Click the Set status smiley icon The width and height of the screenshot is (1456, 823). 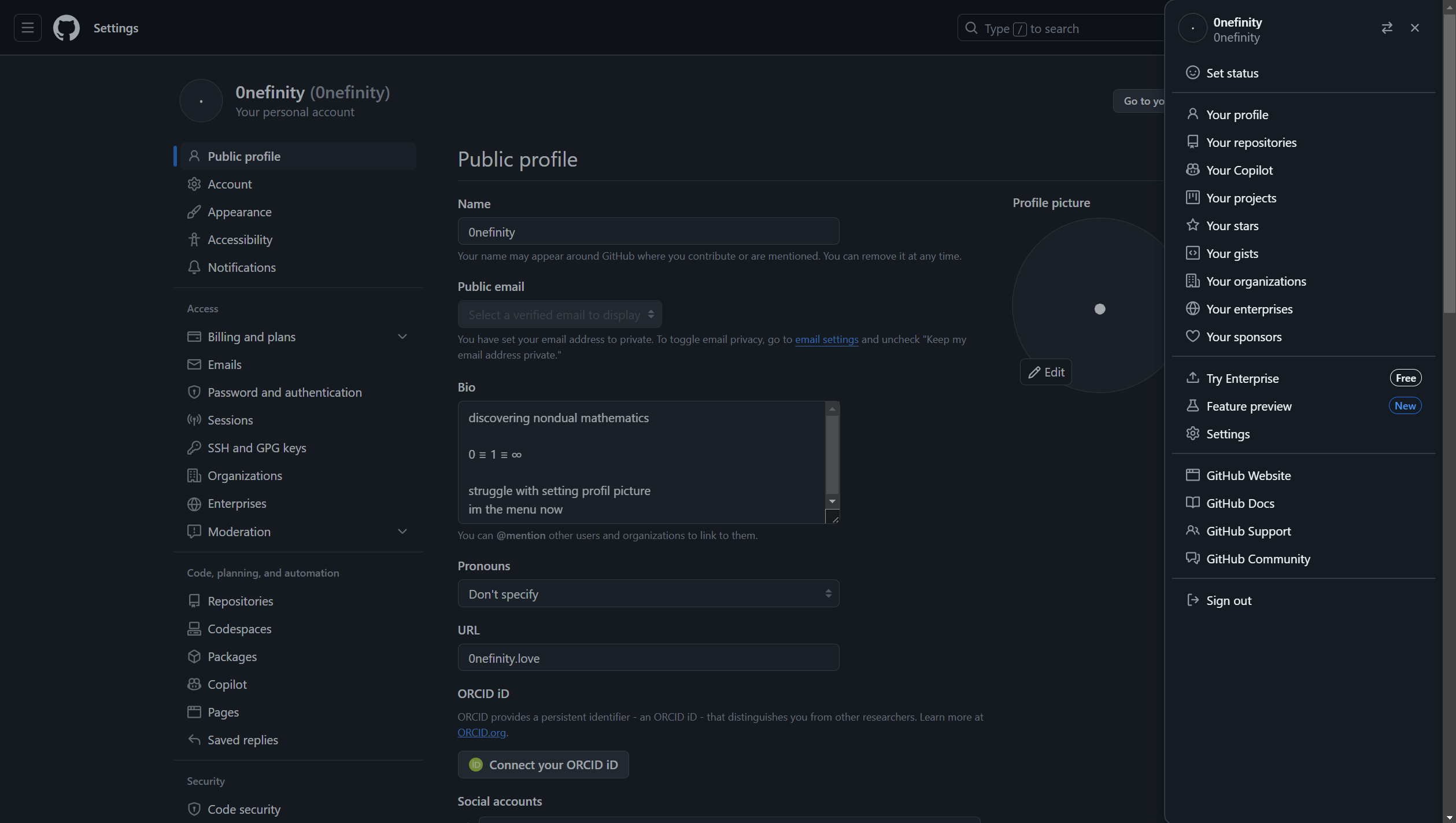pyautogui.click(x=1192, y=72)
